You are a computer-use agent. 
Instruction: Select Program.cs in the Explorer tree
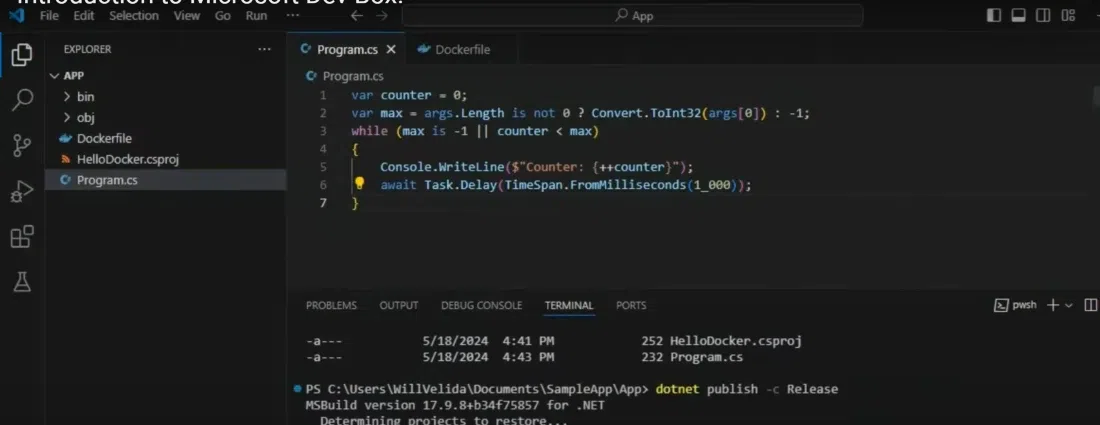166,180
